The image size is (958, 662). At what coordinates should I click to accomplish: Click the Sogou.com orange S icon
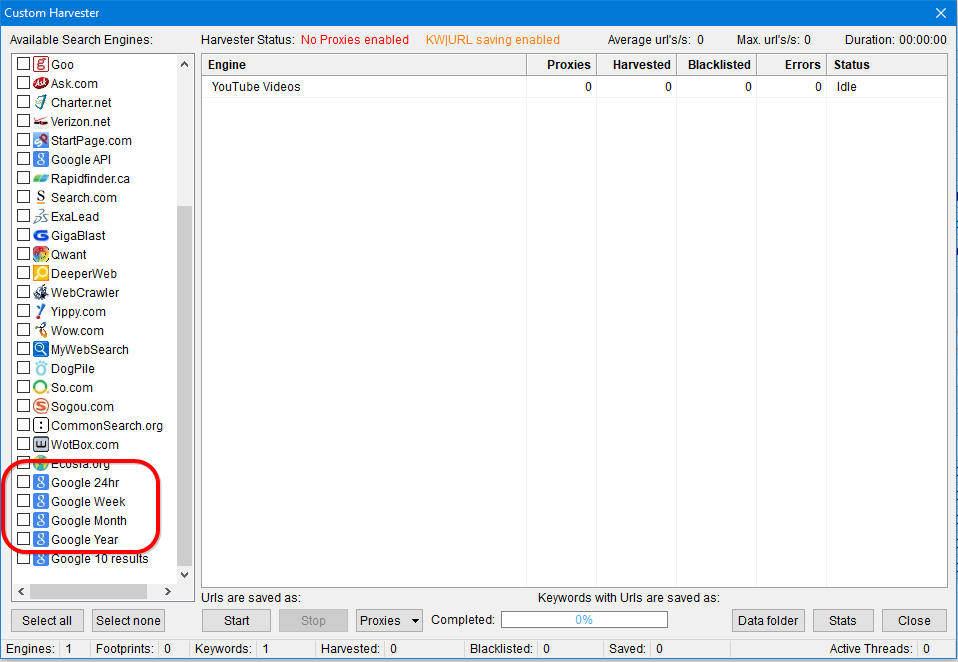[x=41, y=406]
